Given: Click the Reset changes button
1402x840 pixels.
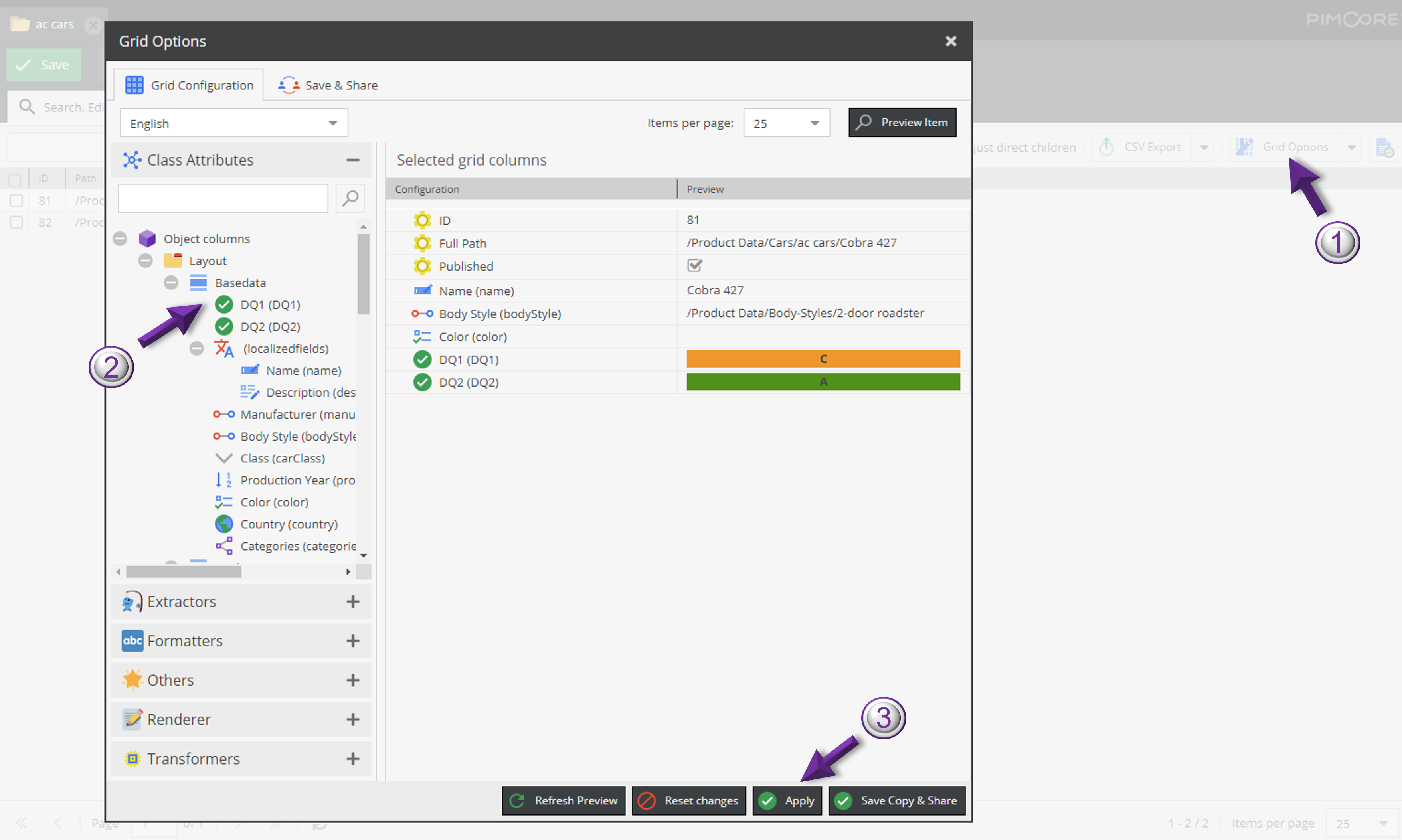Looking at the screenshot, I should (x=689, y=800).
